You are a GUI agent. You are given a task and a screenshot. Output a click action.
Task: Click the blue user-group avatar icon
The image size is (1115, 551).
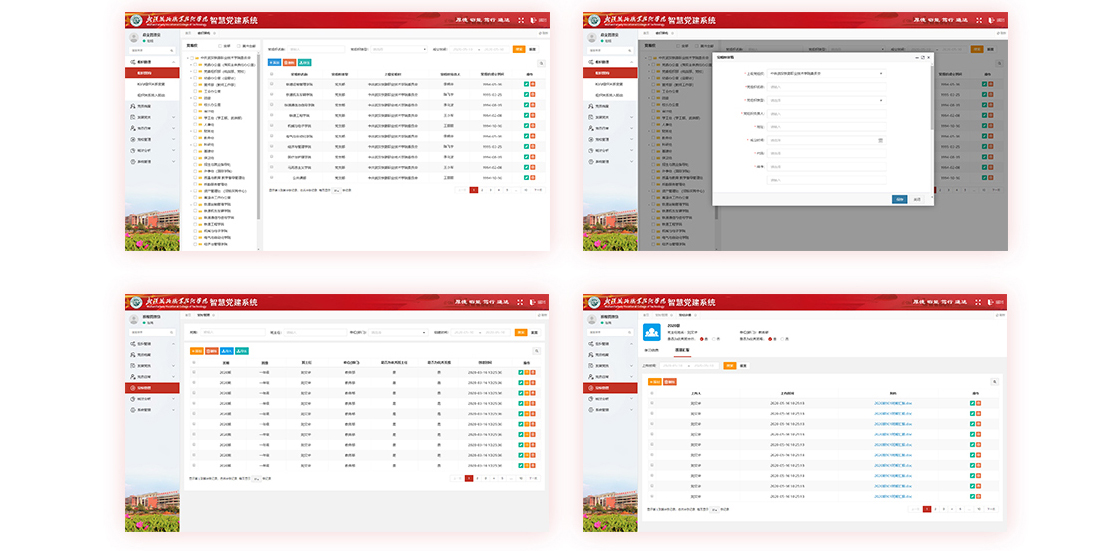click(x=651, y=334)
